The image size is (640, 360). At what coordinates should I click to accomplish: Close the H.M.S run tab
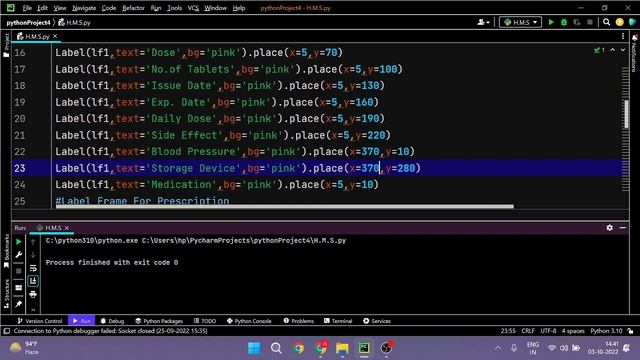click(67, 228)
